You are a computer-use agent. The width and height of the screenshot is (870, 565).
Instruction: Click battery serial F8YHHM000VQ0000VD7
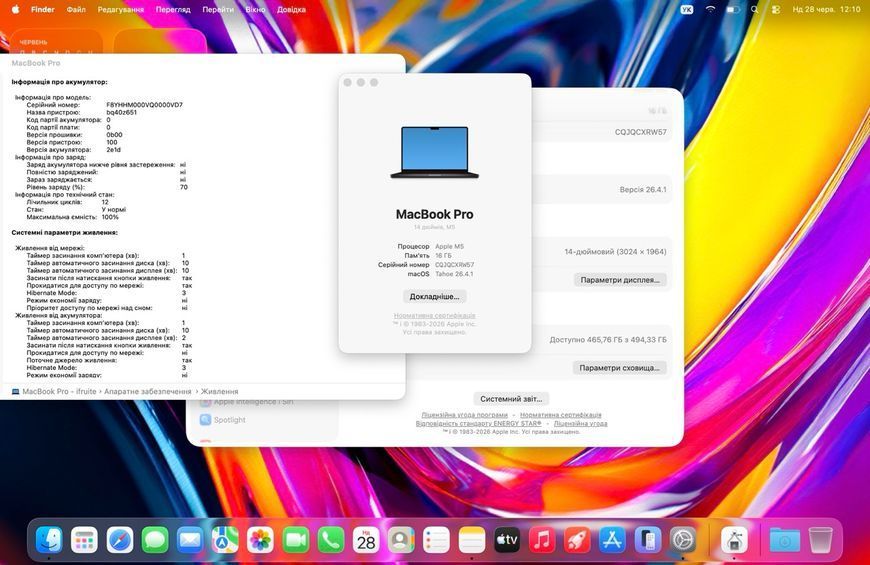click(x=144, y=104)
